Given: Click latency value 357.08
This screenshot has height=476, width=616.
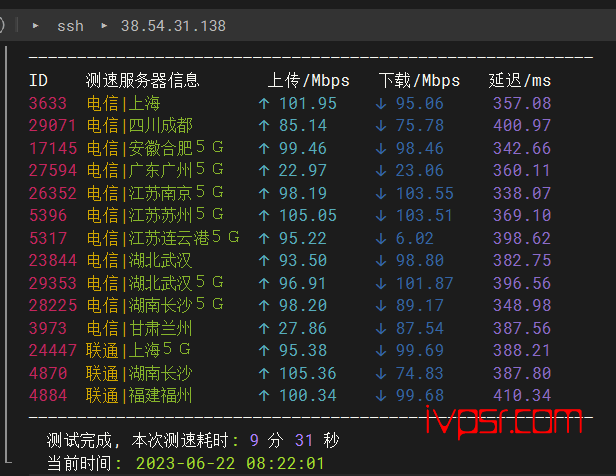Looking at the screenshot, I should (522, 103).
